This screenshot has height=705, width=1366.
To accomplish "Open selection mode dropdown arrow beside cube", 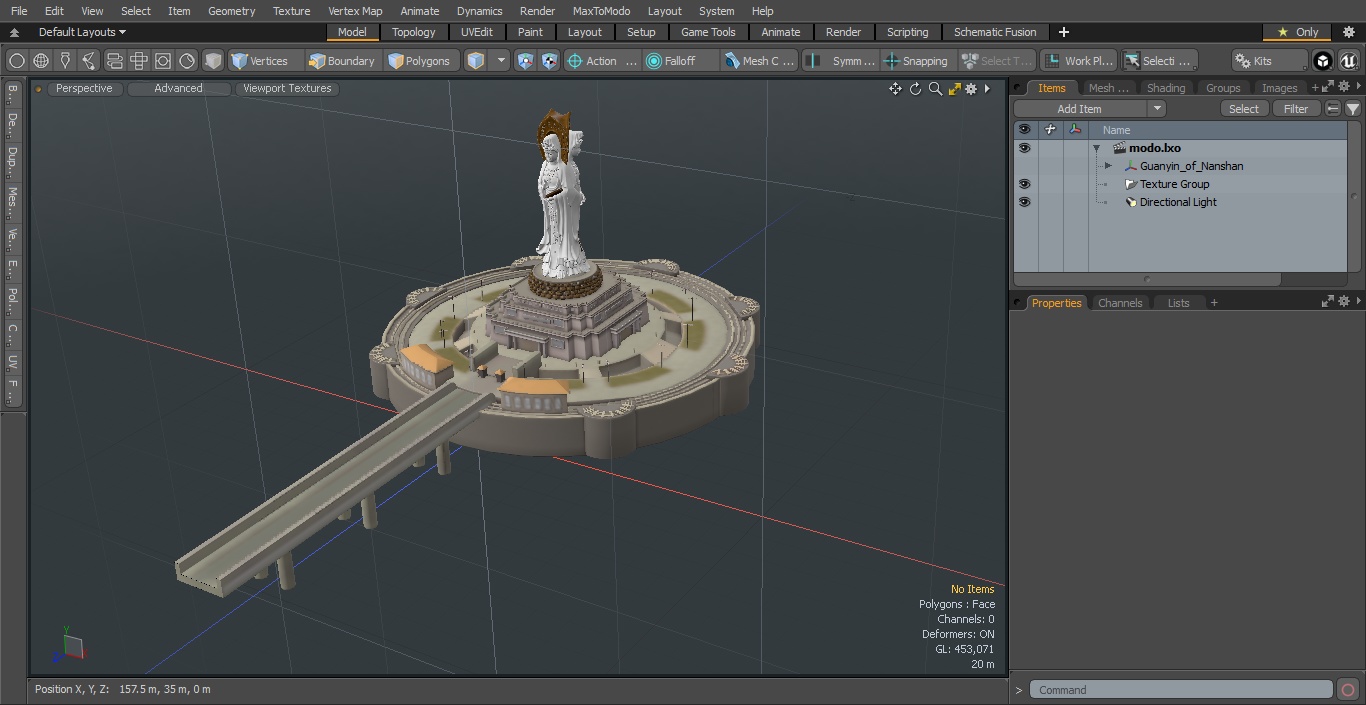I will click(501, 61).
